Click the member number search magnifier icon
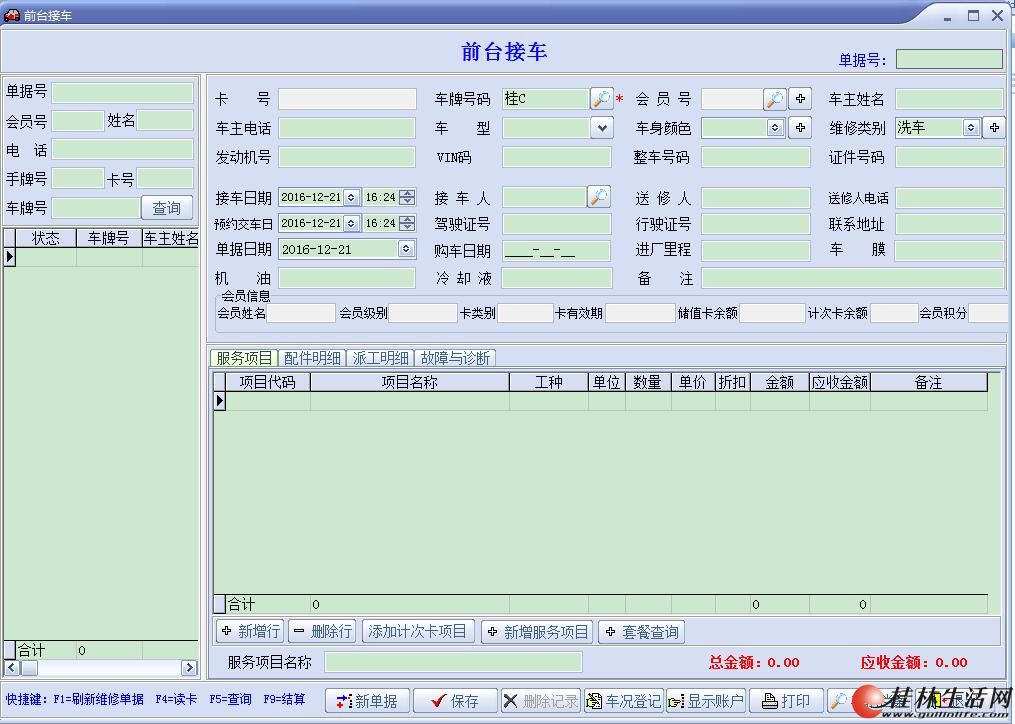1015x724 pixels. pyautogui.click(x=775, y=99)
